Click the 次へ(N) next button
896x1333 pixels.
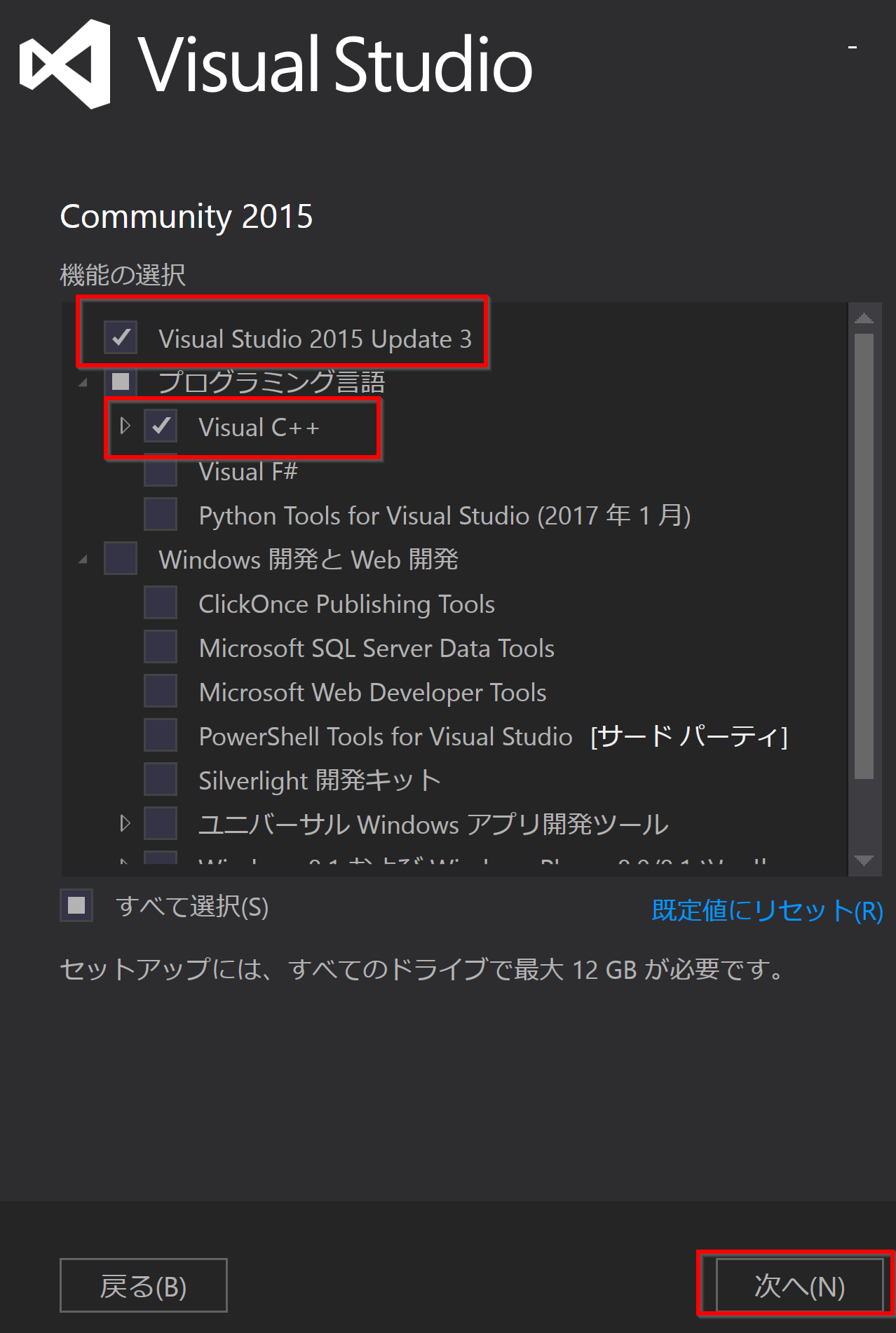(x=799, y=1285)
